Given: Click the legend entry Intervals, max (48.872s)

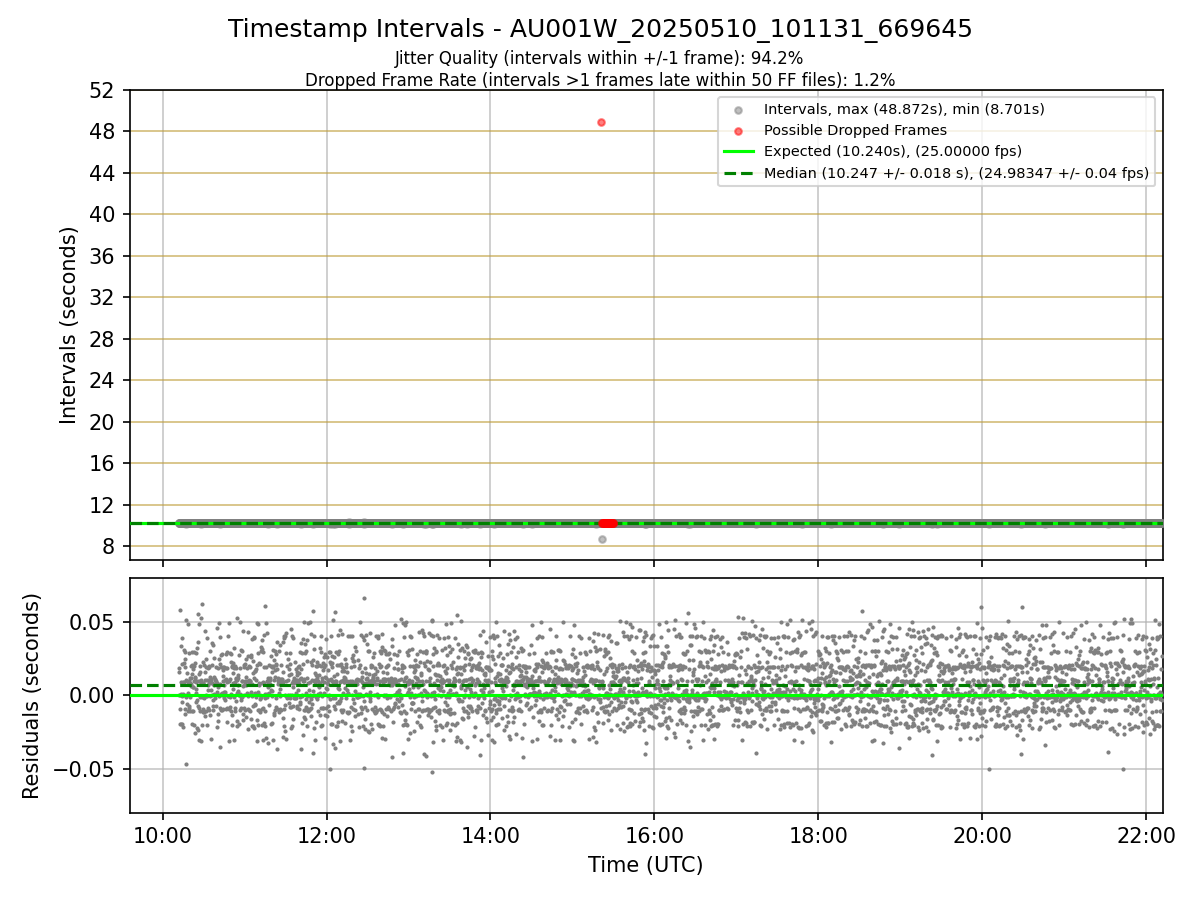Looking at the screenshot, I should click(904, 109).
